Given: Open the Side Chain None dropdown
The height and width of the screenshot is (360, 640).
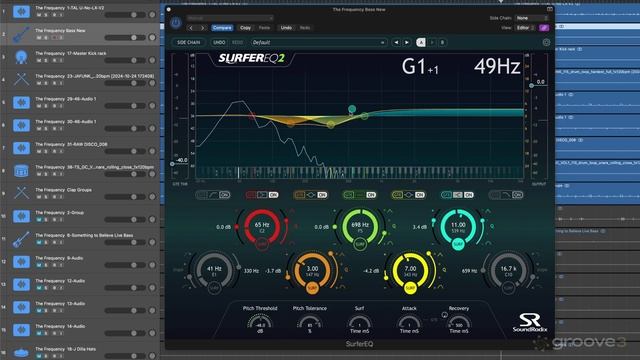Looking at the screenshot, I should pos(531,18).
